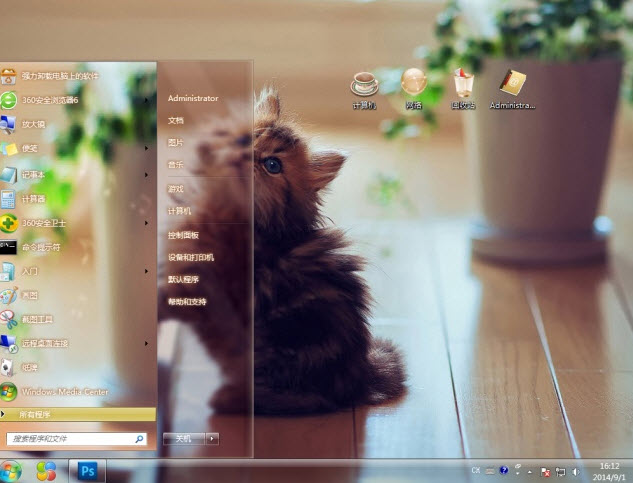Click the 搜索程序和文件 search box

pyautogui.click(x=70, y=438)
